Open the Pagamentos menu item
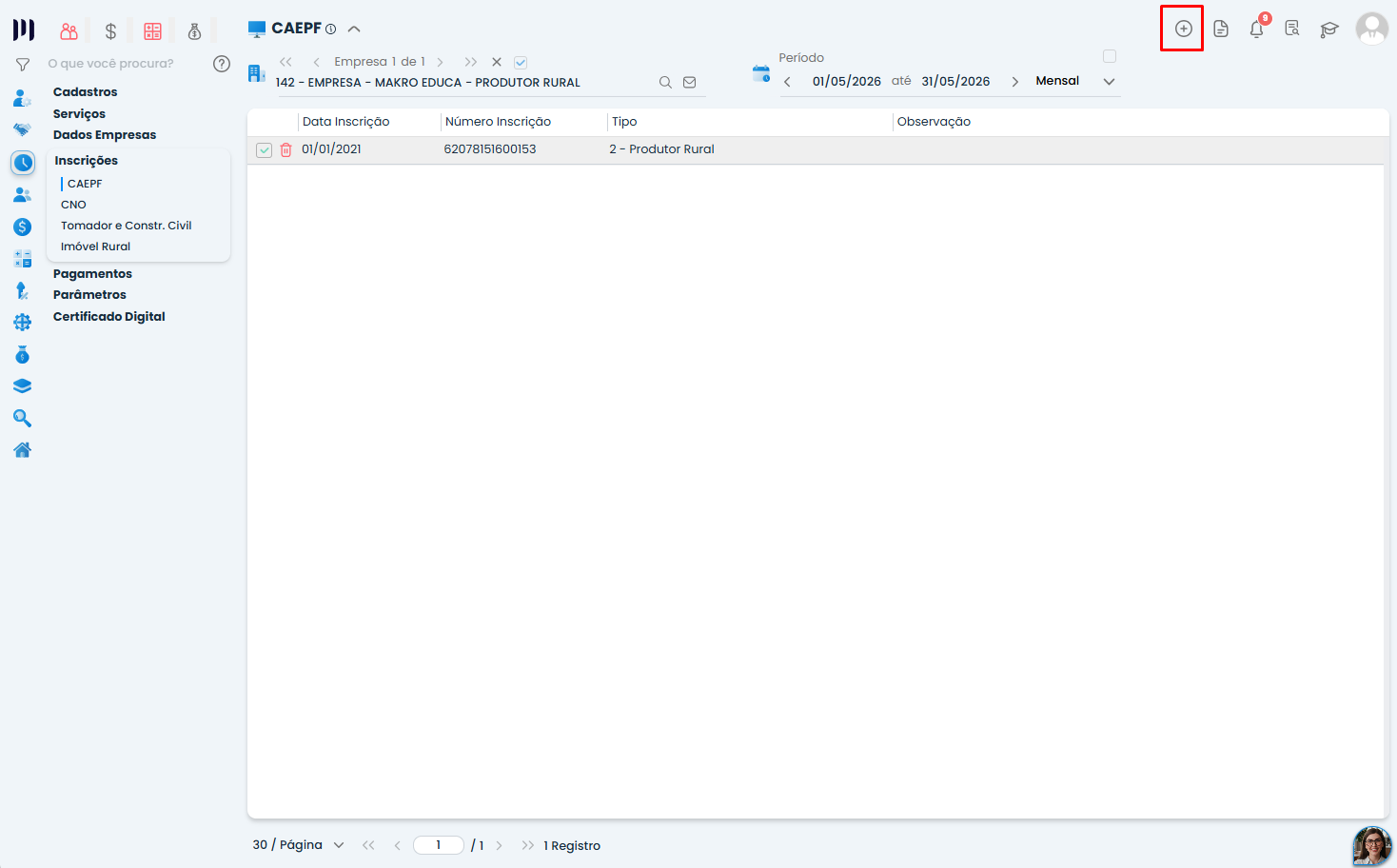 click(92, 274)
